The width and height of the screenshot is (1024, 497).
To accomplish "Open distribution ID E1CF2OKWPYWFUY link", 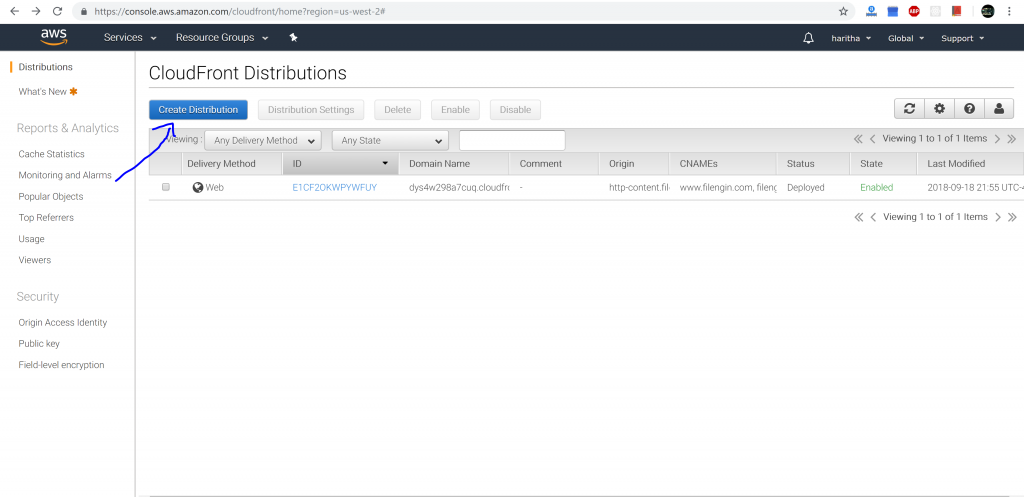I will click(x=334, y=187).
